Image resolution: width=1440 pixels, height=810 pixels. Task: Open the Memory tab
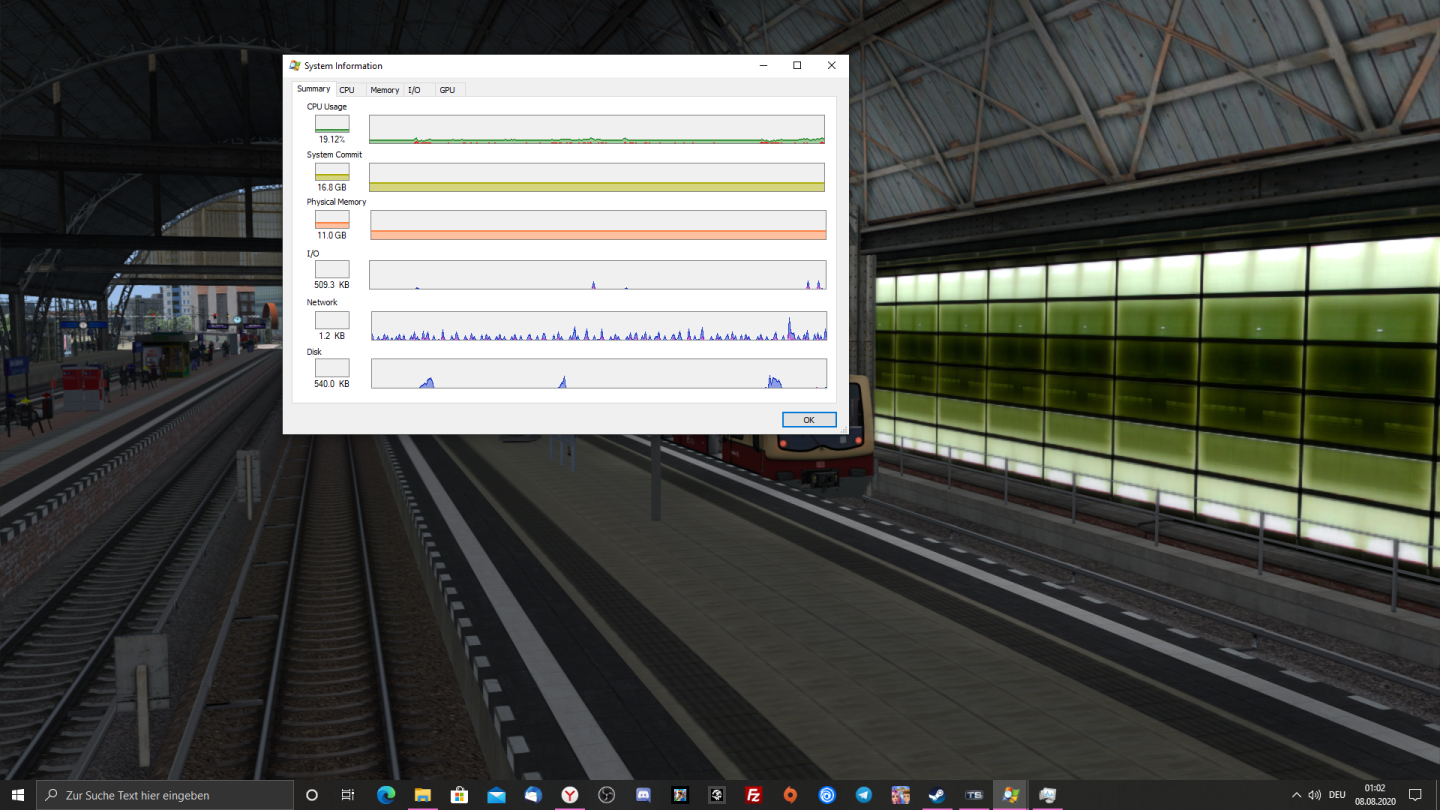(384, 90)
